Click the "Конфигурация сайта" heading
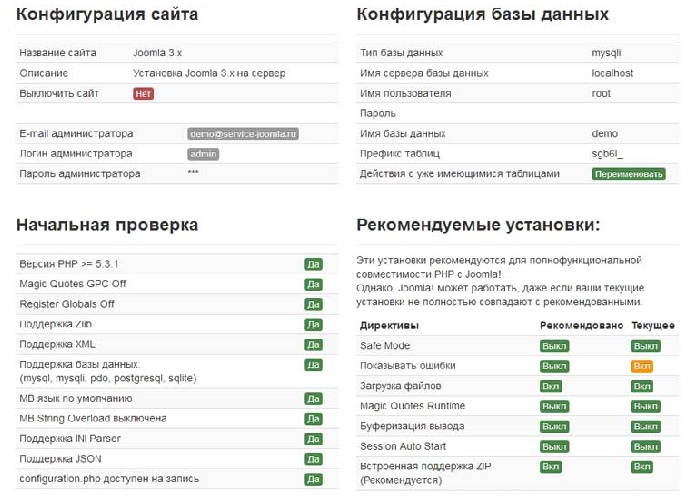The image size is (700, 500). click(x=107, y=15)
